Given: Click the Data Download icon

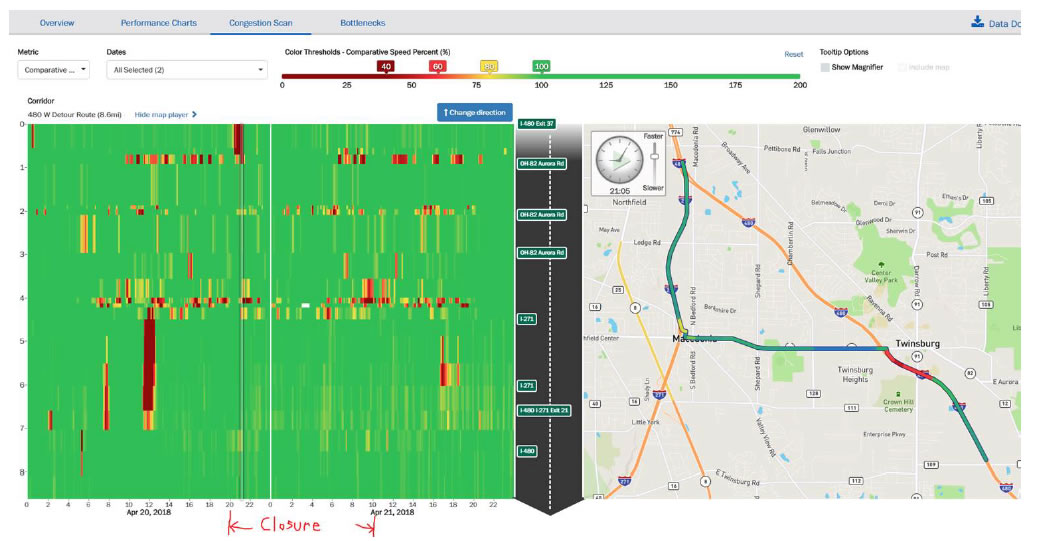Looking at the screenshot, I should pyautogui.click(x=977, y=22).
